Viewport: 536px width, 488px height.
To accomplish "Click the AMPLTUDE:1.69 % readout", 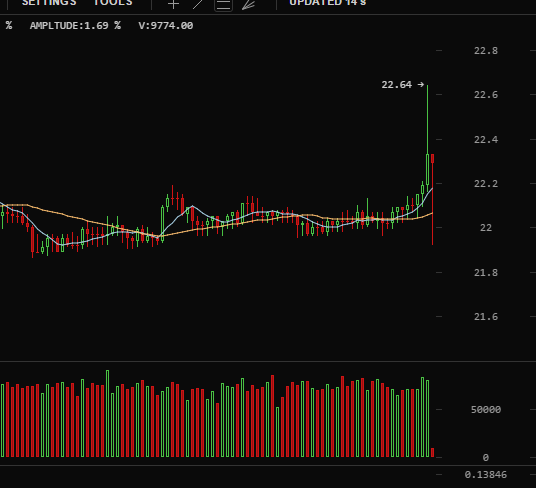I will click(75, 26).
